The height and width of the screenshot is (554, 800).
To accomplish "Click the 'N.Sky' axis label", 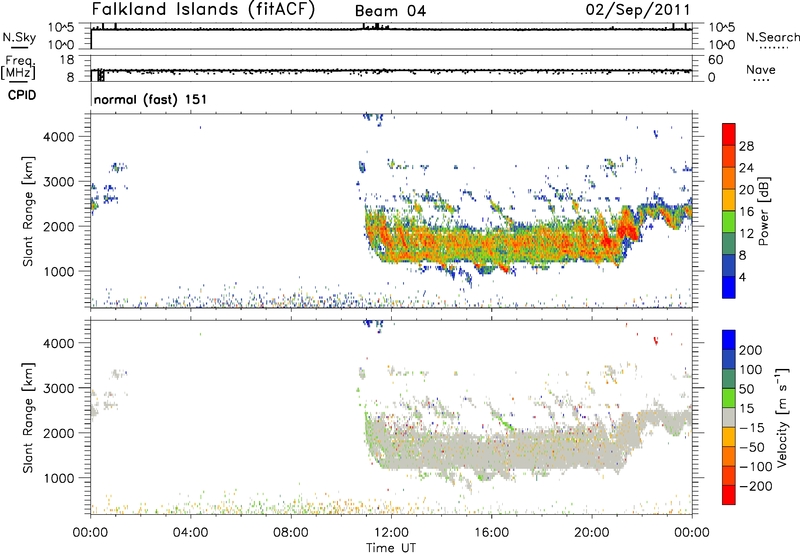I will [x=19, y=37].
